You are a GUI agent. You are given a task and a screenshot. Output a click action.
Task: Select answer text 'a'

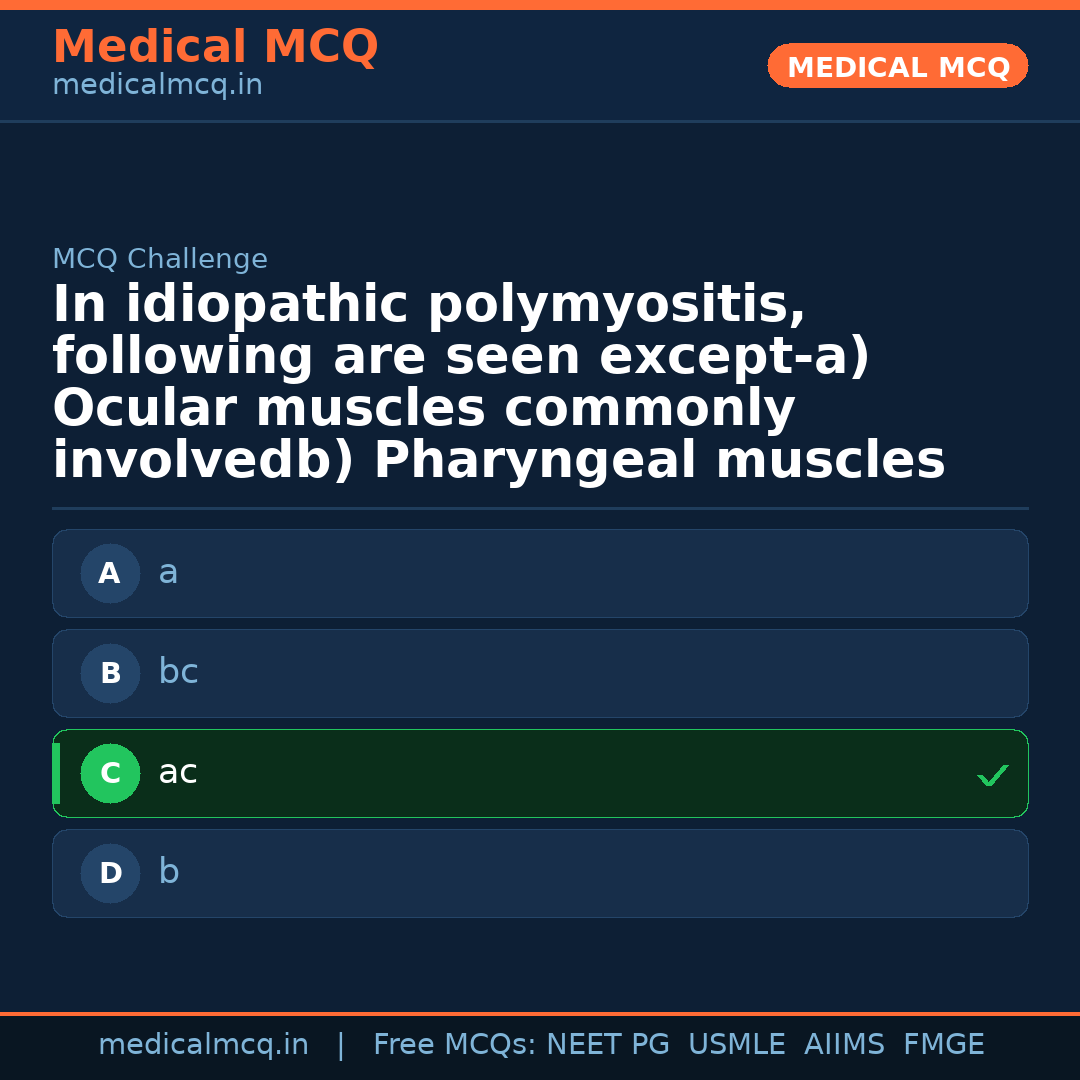click(x=168, y=573)
